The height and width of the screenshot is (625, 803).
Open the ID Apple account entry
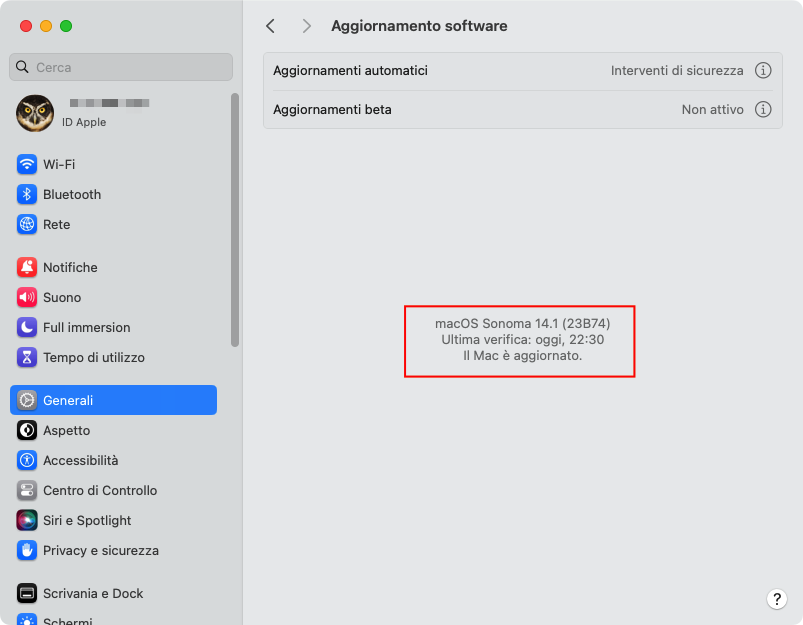coord(114,113)
